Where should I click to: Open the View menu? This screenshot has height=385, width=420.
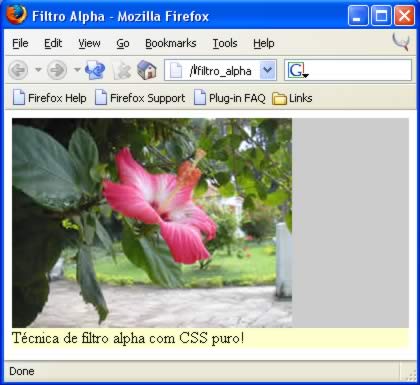coord(89,43)
